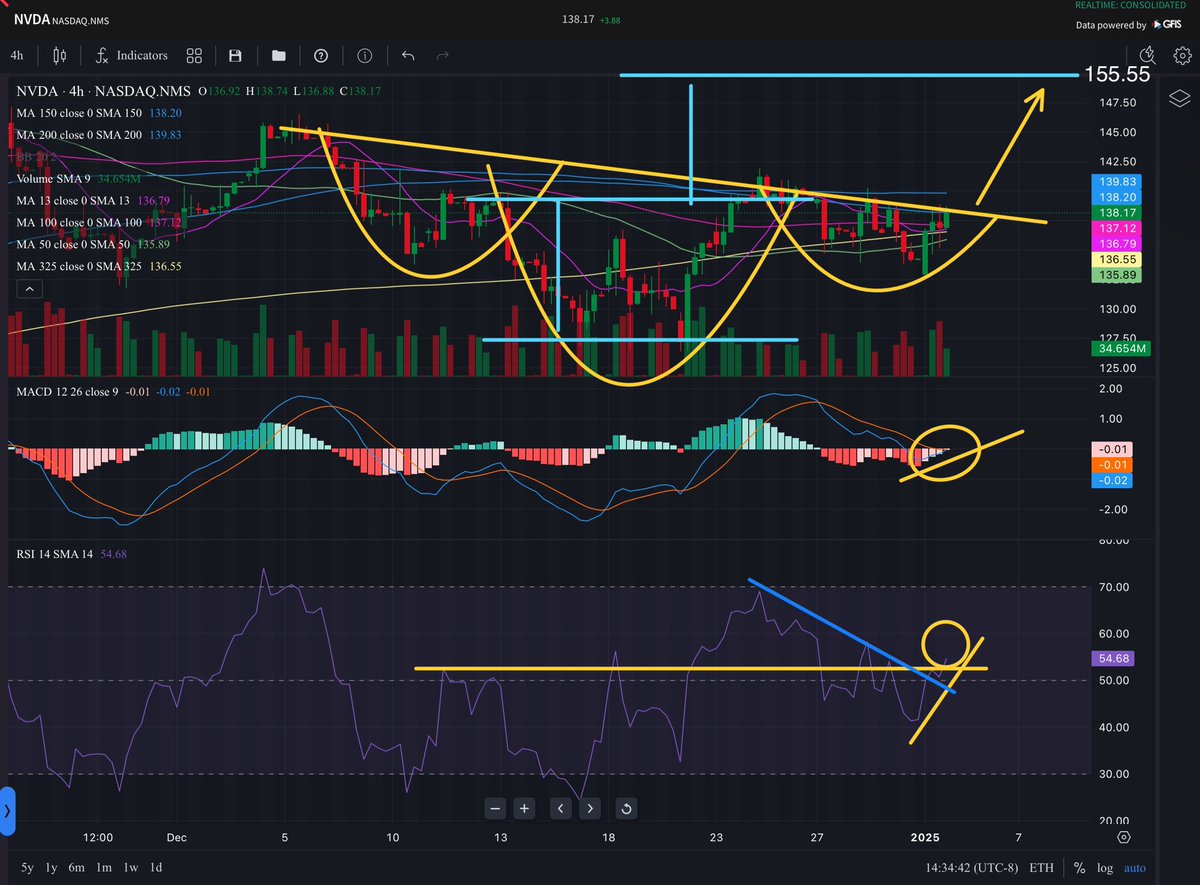The height and width of the screenshot is (885, 1200).
Task: Reset chart view with circular arrow
Action: pyautogui.click(x=626, y=808)
